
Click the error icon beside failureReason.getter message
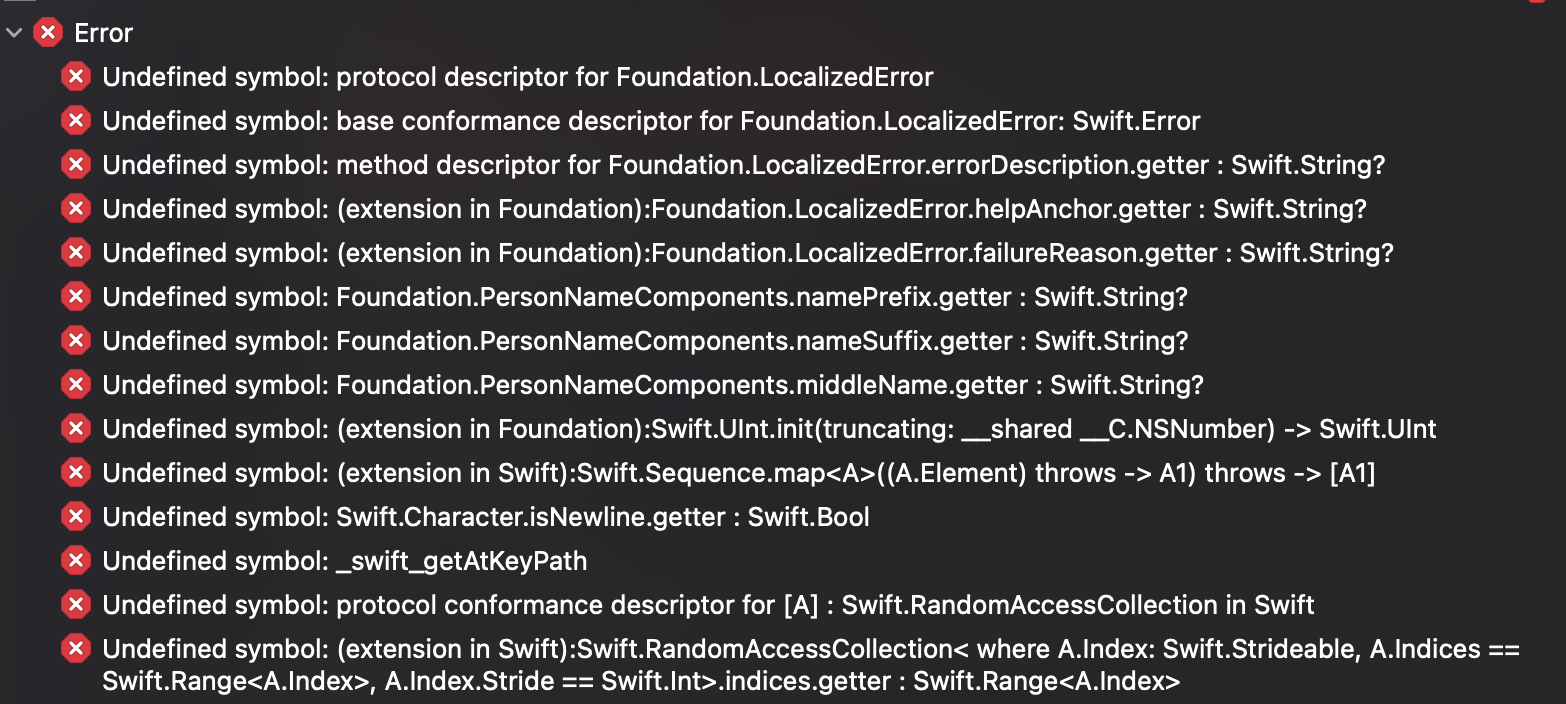[x=76, y=252]
